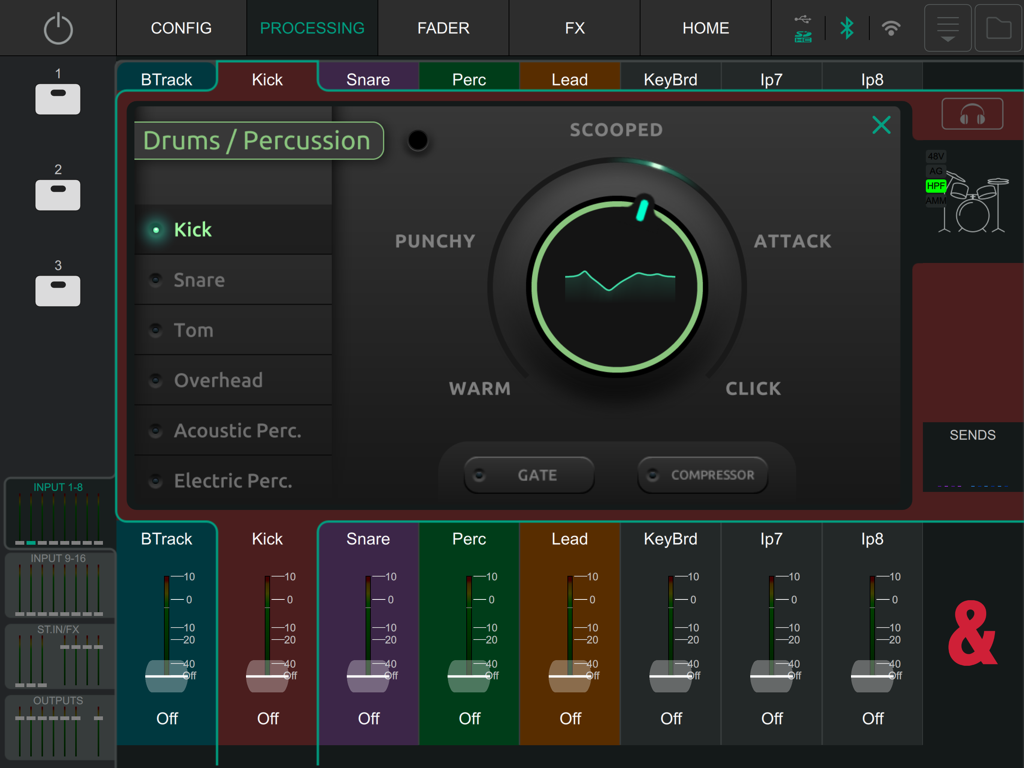Switch to the FADER tab
The image size is (1024, 768).
pos(443,28)
